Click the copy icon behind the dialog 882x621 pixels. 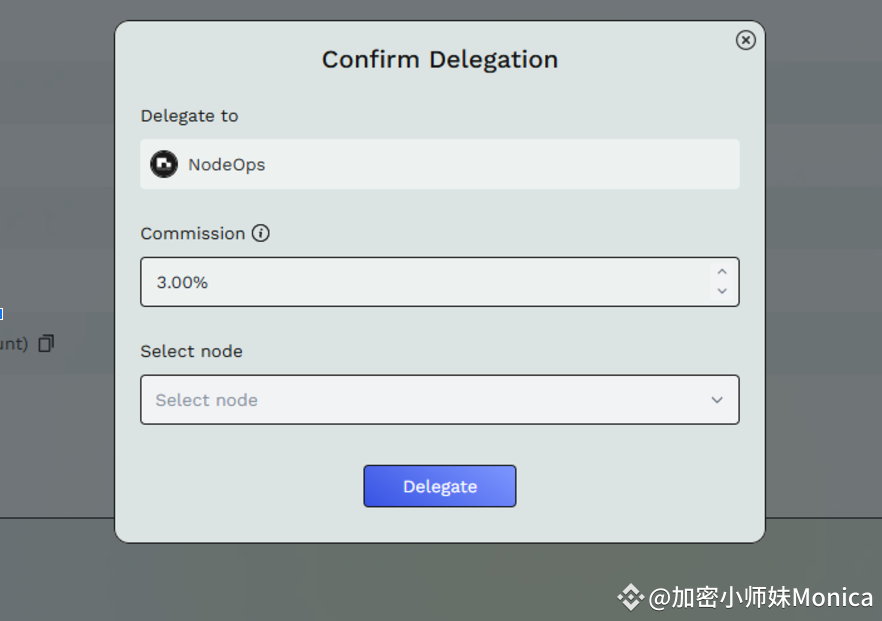(x=46, y=343)
